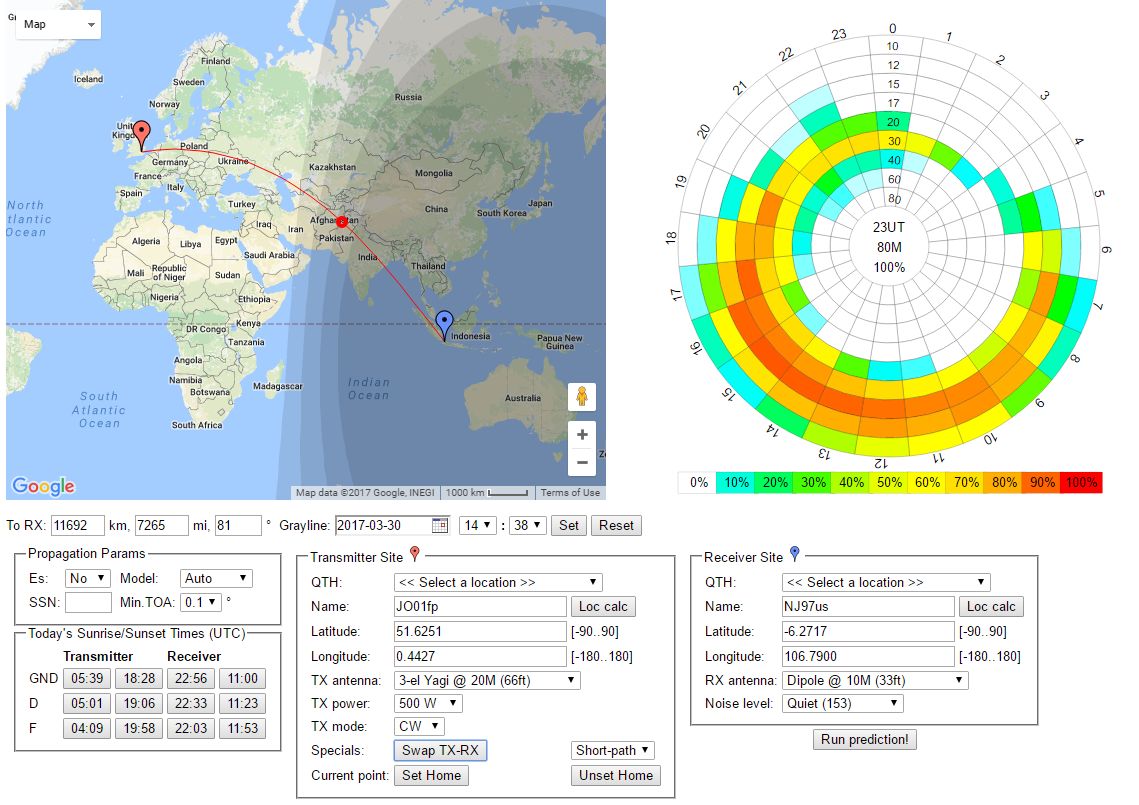Open the Terms of Use link

click(x=570, y=492)
